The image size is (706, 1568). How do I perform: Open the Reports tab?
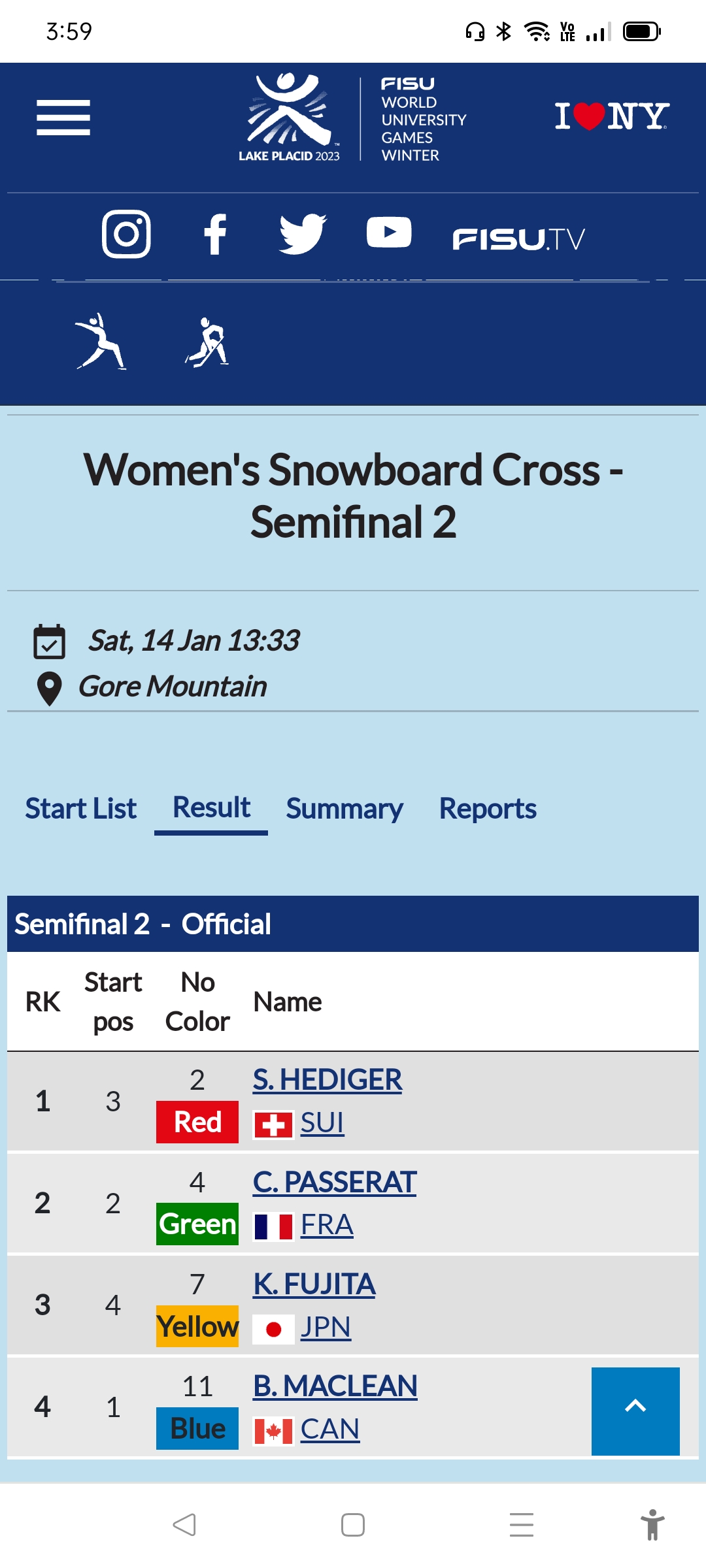point(488,809)
